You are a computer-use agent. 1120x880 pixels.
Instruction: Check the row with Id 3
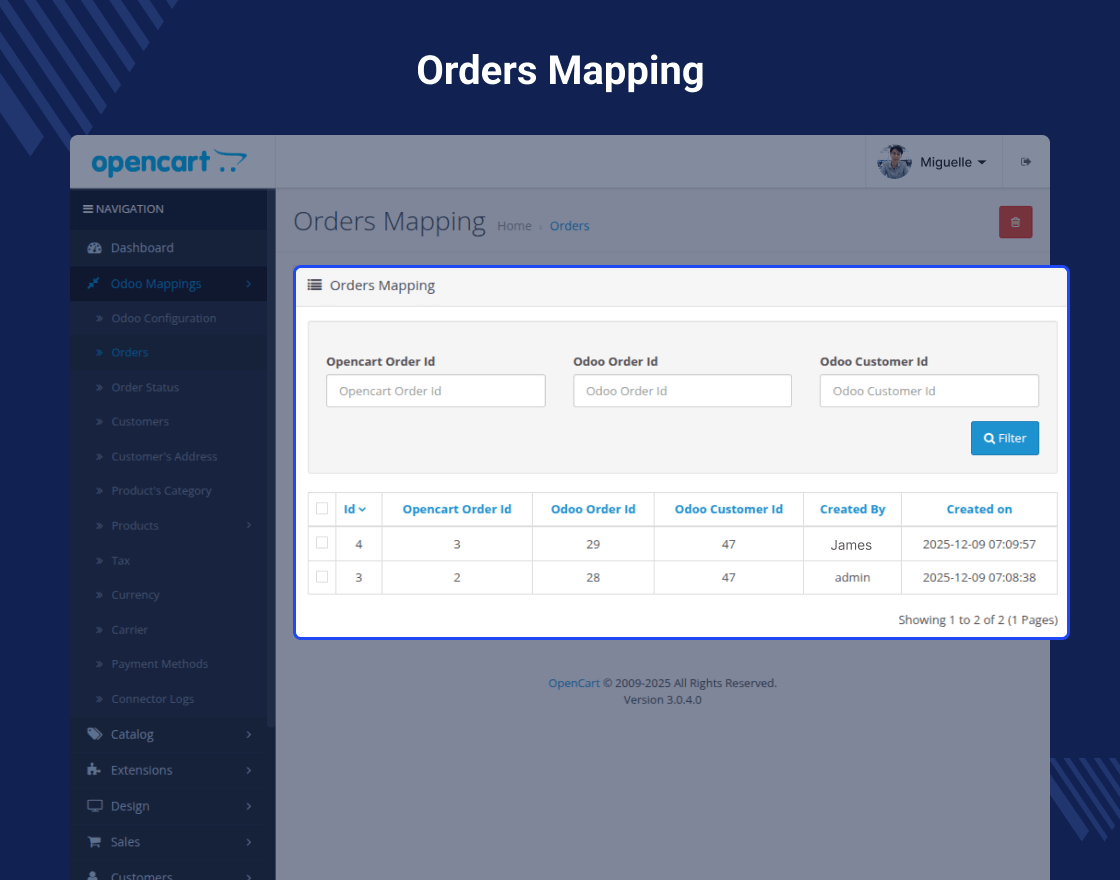click(x=322, y=576)
